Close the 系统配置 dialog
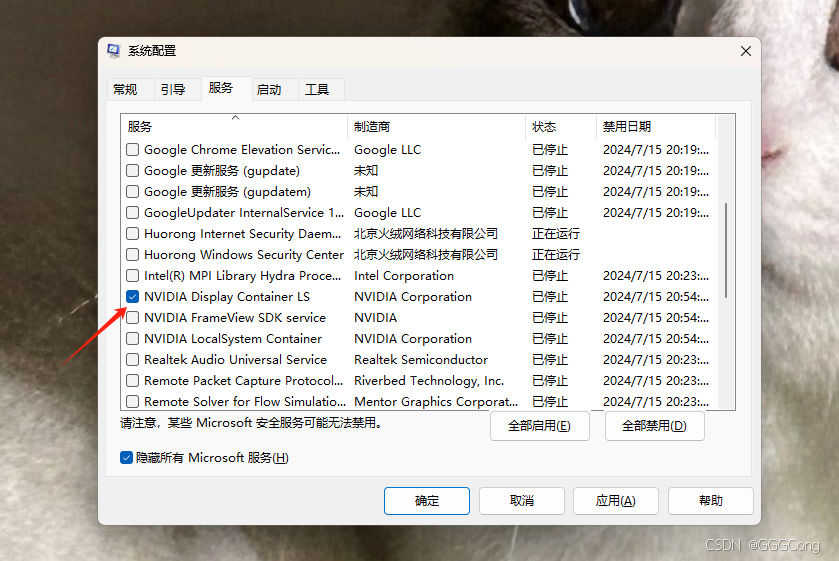The width and height of the screenshot is (839, 561). tap(745, 51)
